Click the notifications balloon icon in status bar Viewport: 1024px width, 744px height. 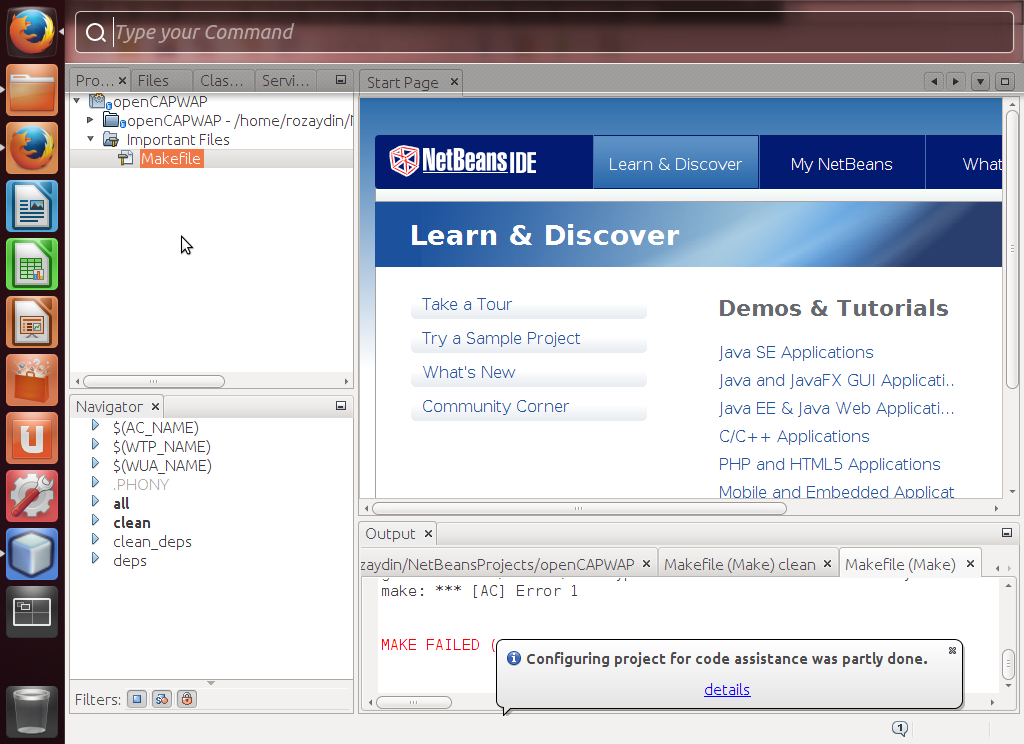[x=899, y=728]
